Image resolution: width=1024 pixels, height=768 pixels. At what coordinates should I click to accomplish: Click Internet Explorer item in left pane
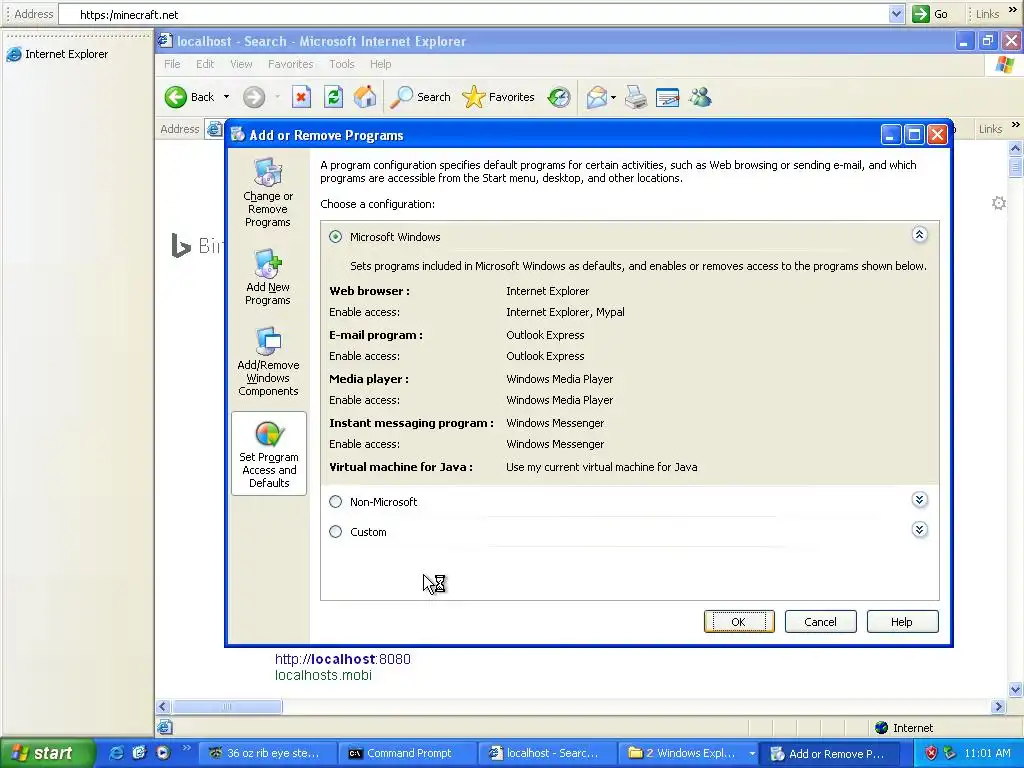tap(57, 54)
